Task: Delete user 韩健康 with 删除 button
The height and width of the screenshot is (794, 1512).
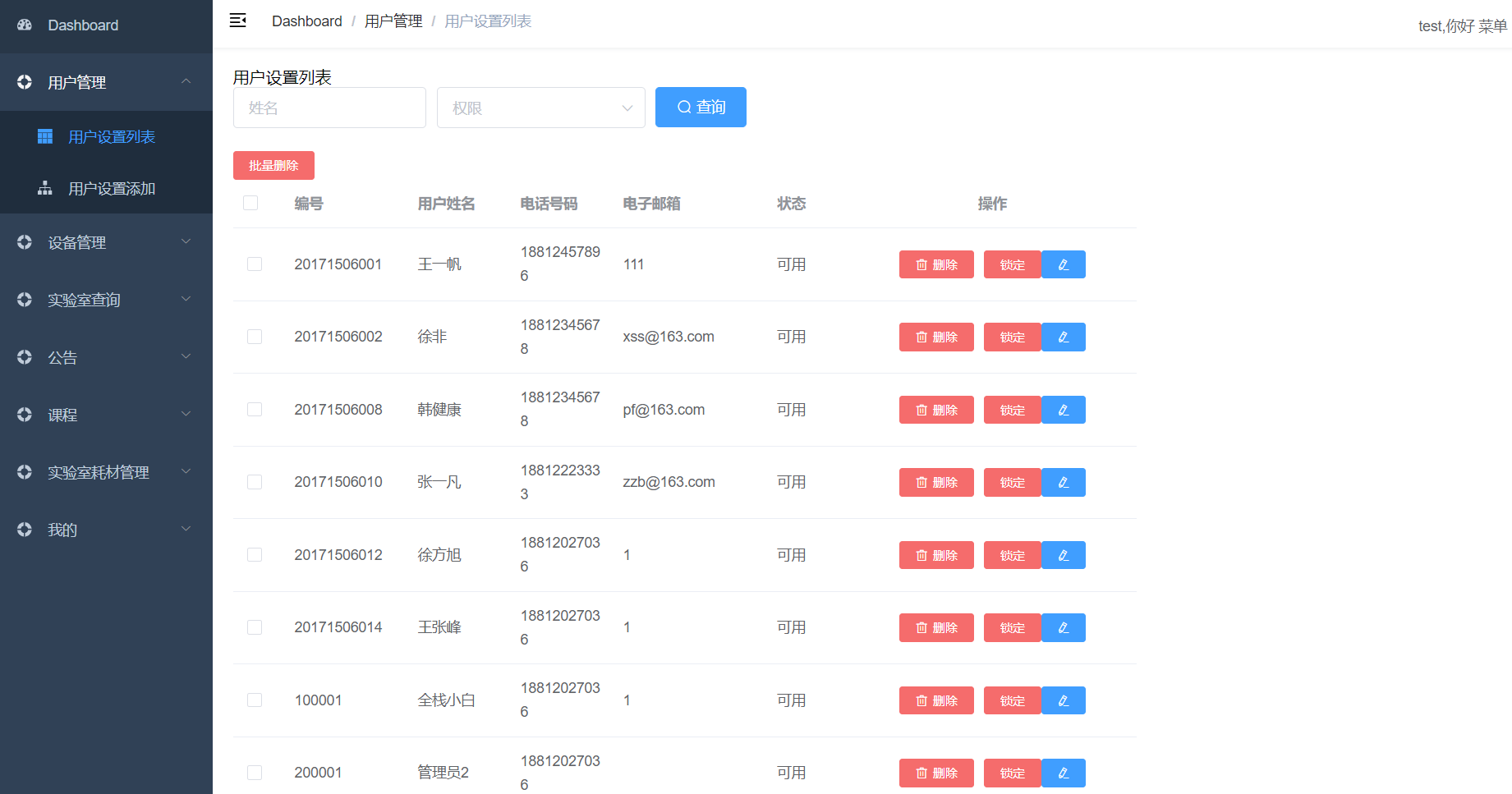Action: click(x=936, y=410)
